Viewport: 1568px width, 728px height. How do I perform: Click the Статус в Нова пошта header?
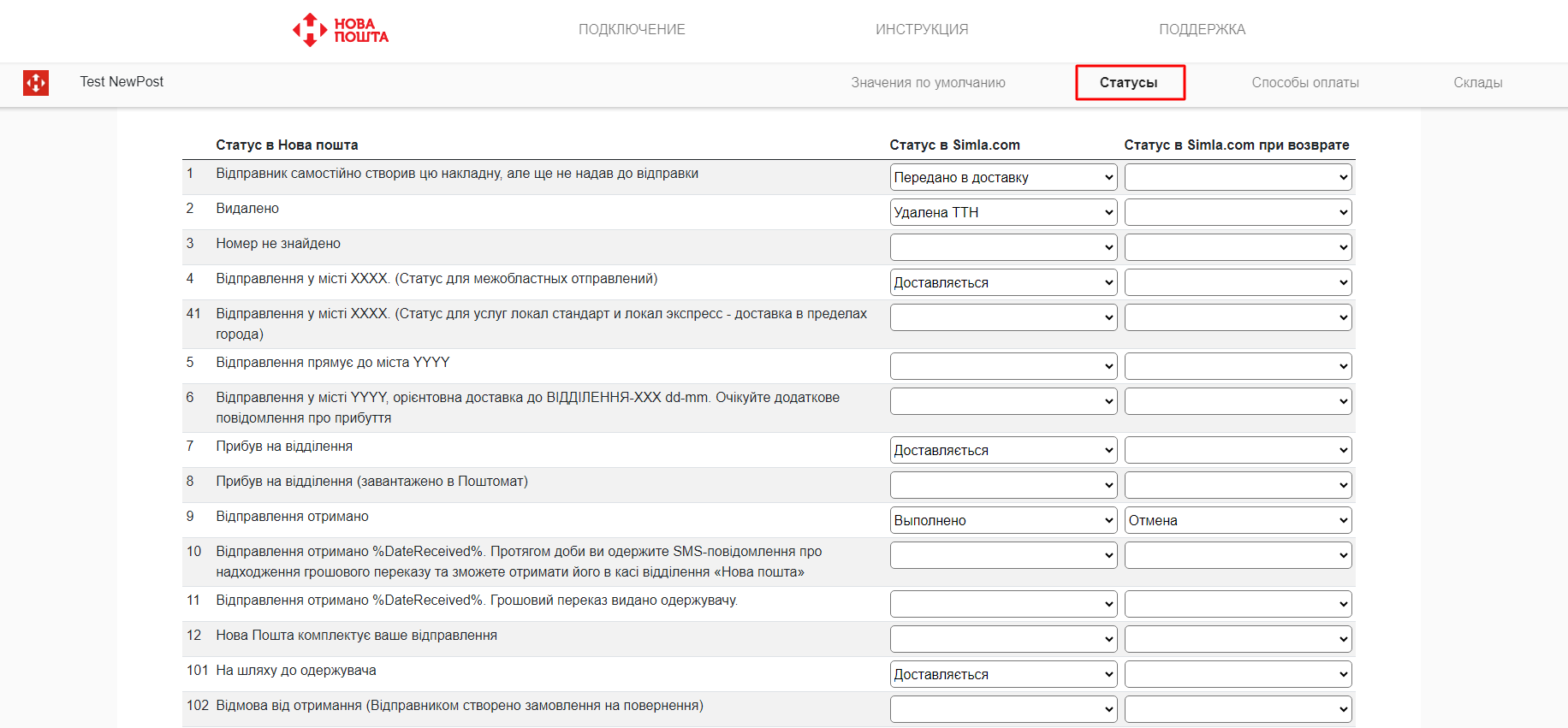pos(287,145)
